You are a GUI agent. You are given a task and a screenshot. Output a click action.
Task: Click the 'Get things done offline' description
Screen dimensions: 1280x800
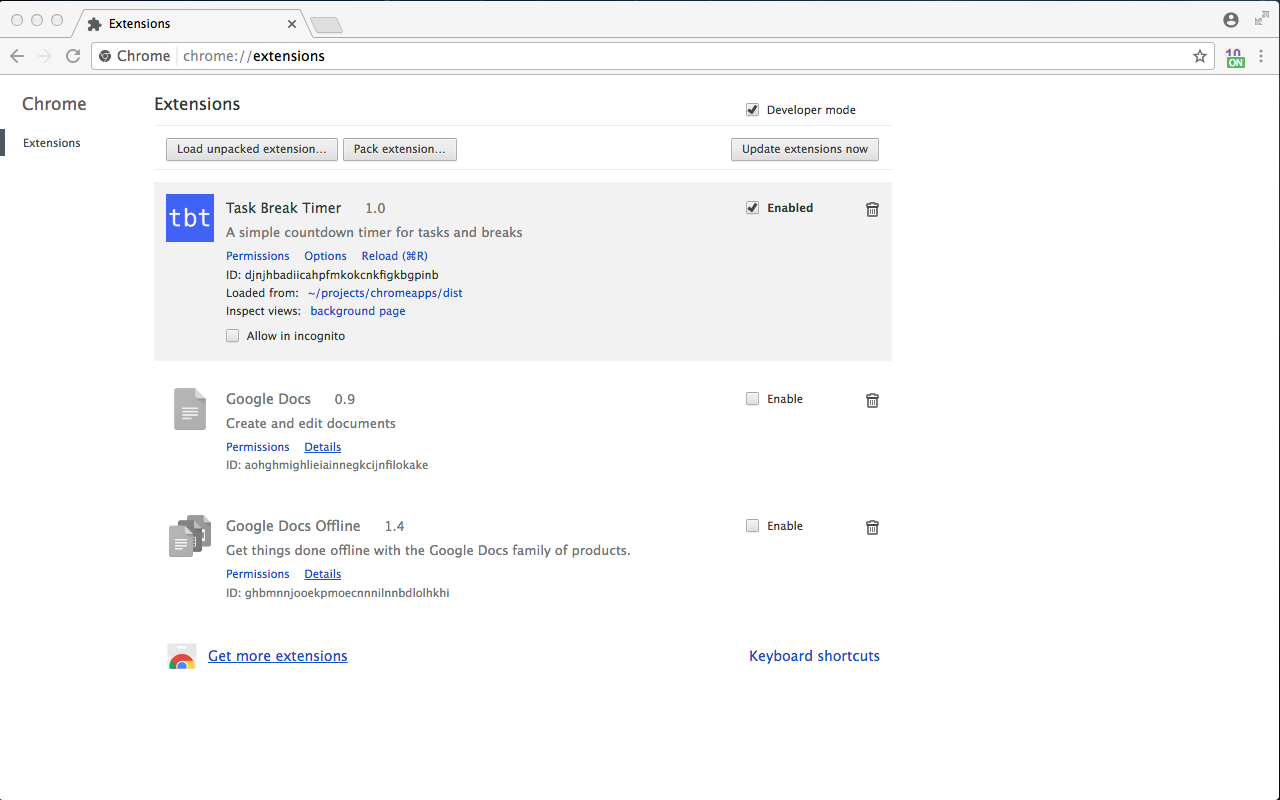[428, 550]
